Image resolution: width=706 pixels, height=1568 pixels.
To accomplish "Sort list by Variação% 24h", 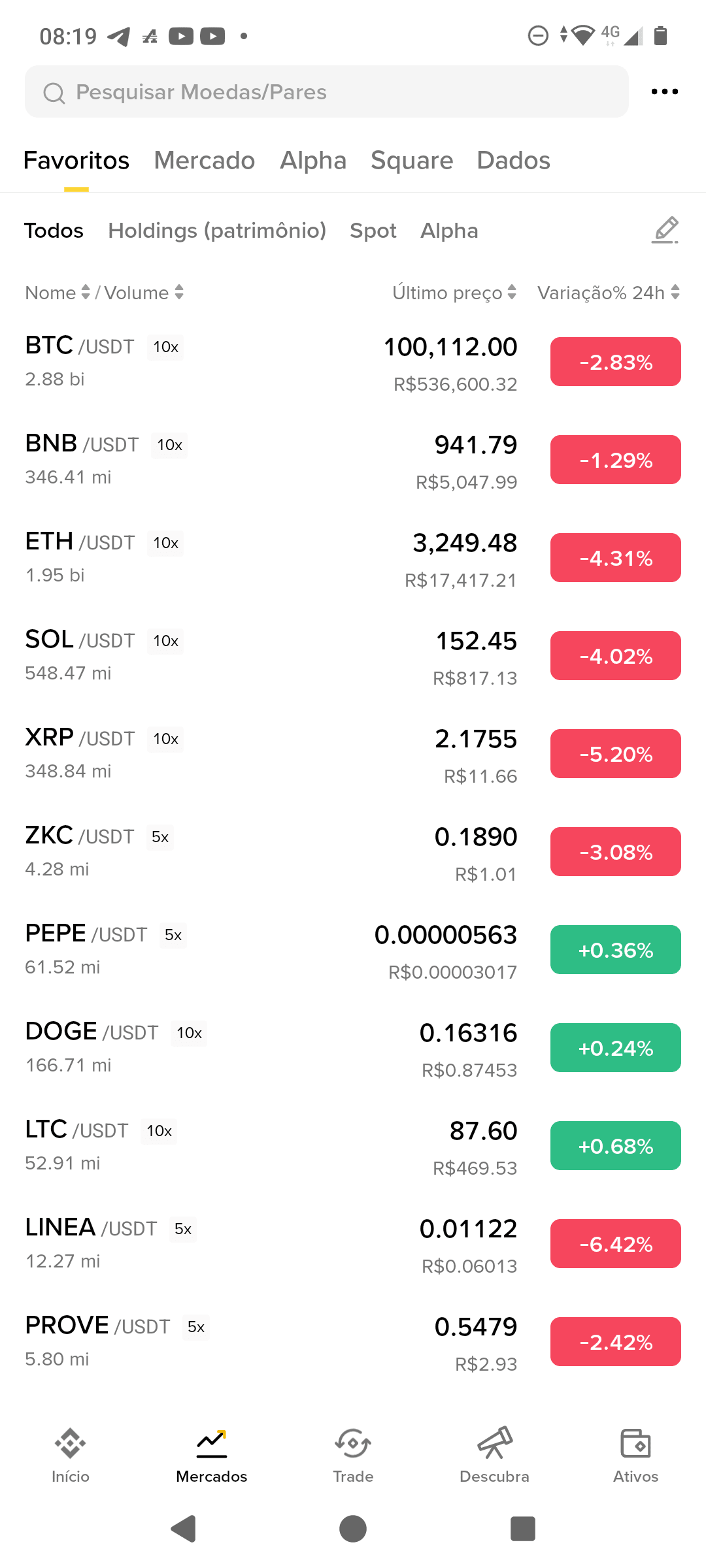I will click(609, 293).
